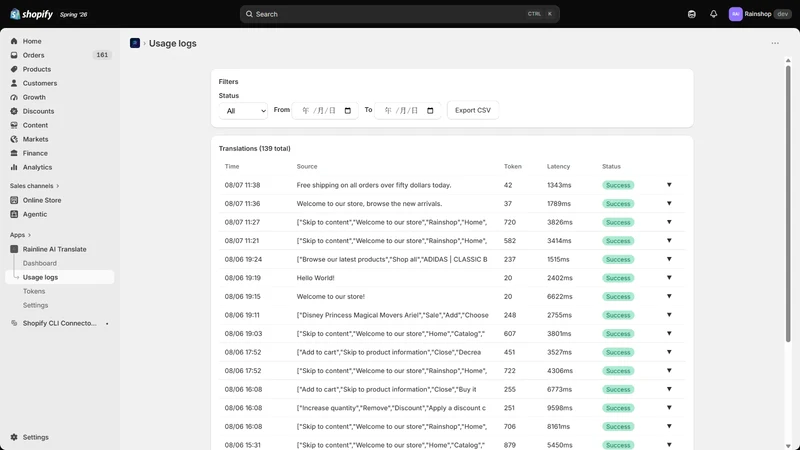Image resolution: width=800 pixels, height=450 pixels.
Task: Click the Latency column header
Action: pos(558,166)
